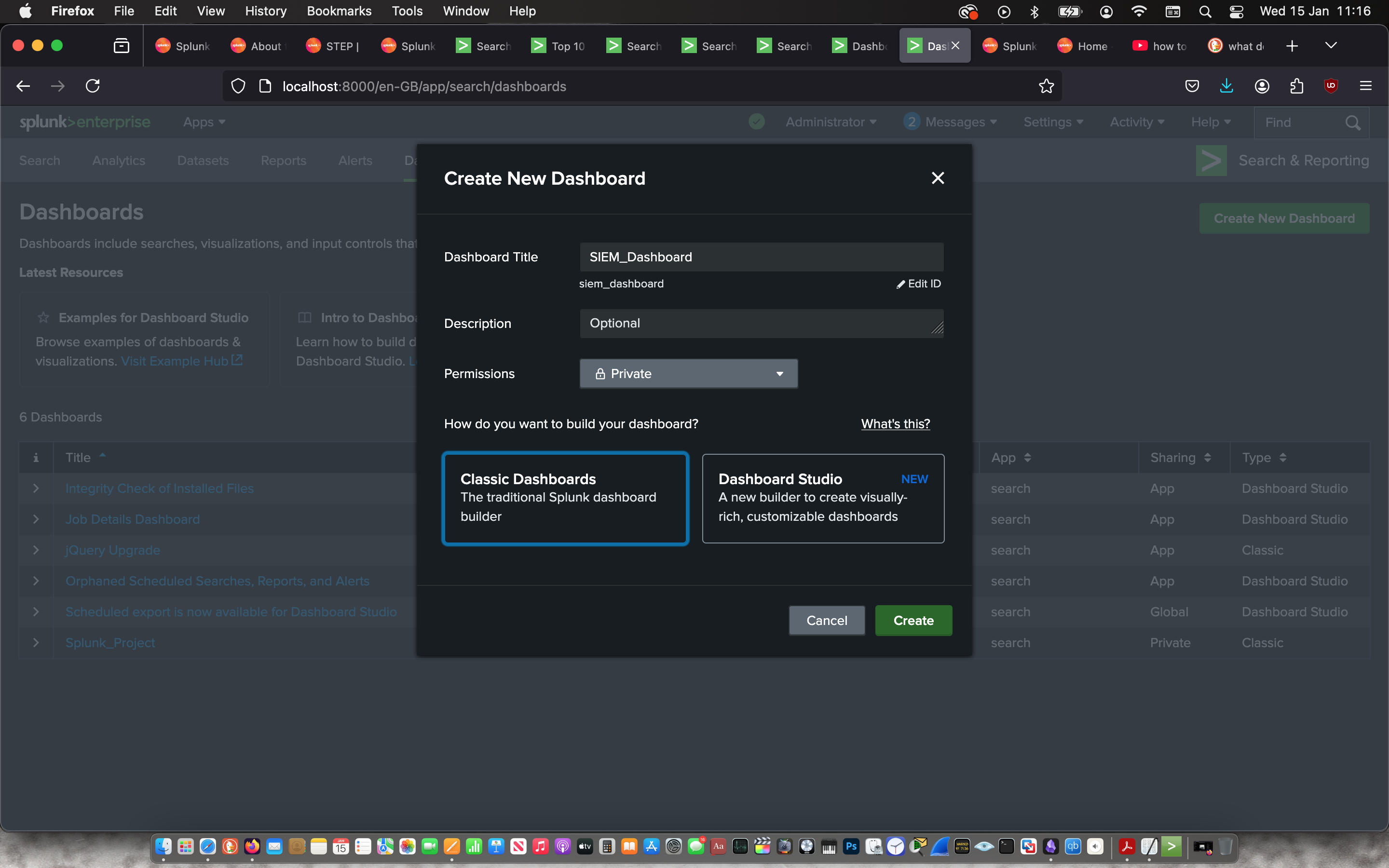Click the Edit ID pencil icon

[900, 284]
